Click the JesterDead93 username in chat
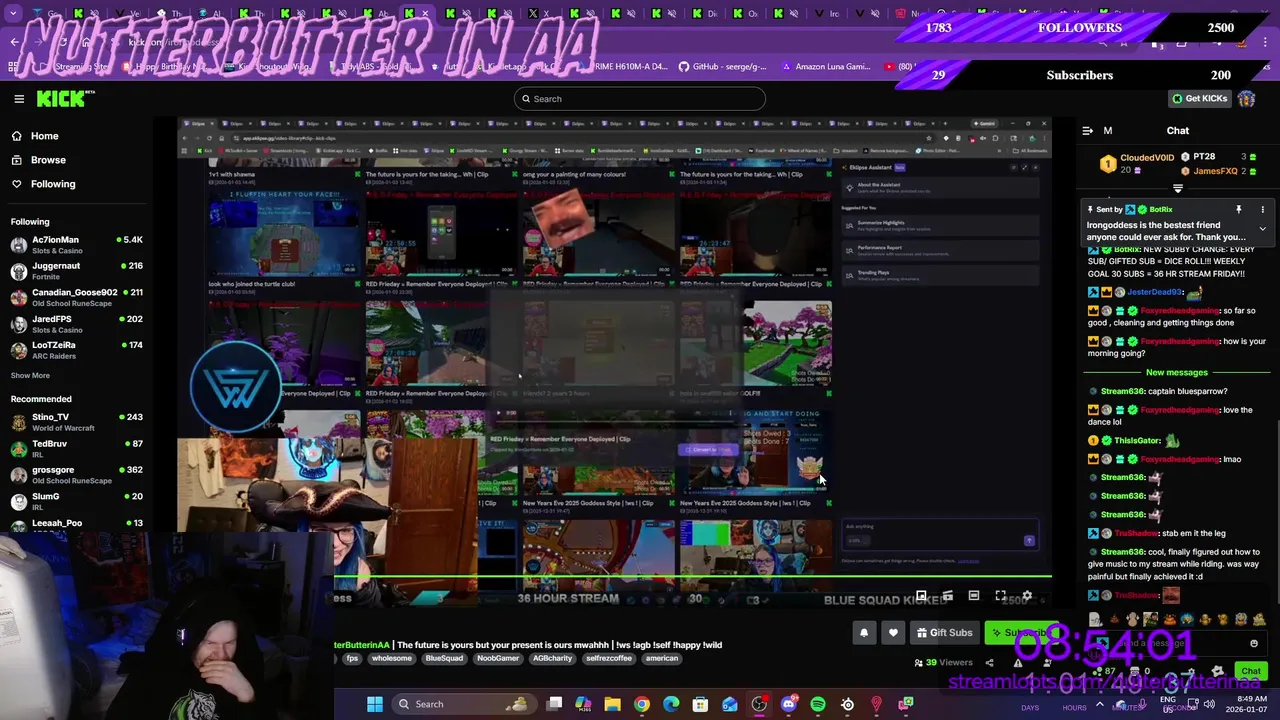This screenshot has height=720, width=1280. tap(1155, 292)
